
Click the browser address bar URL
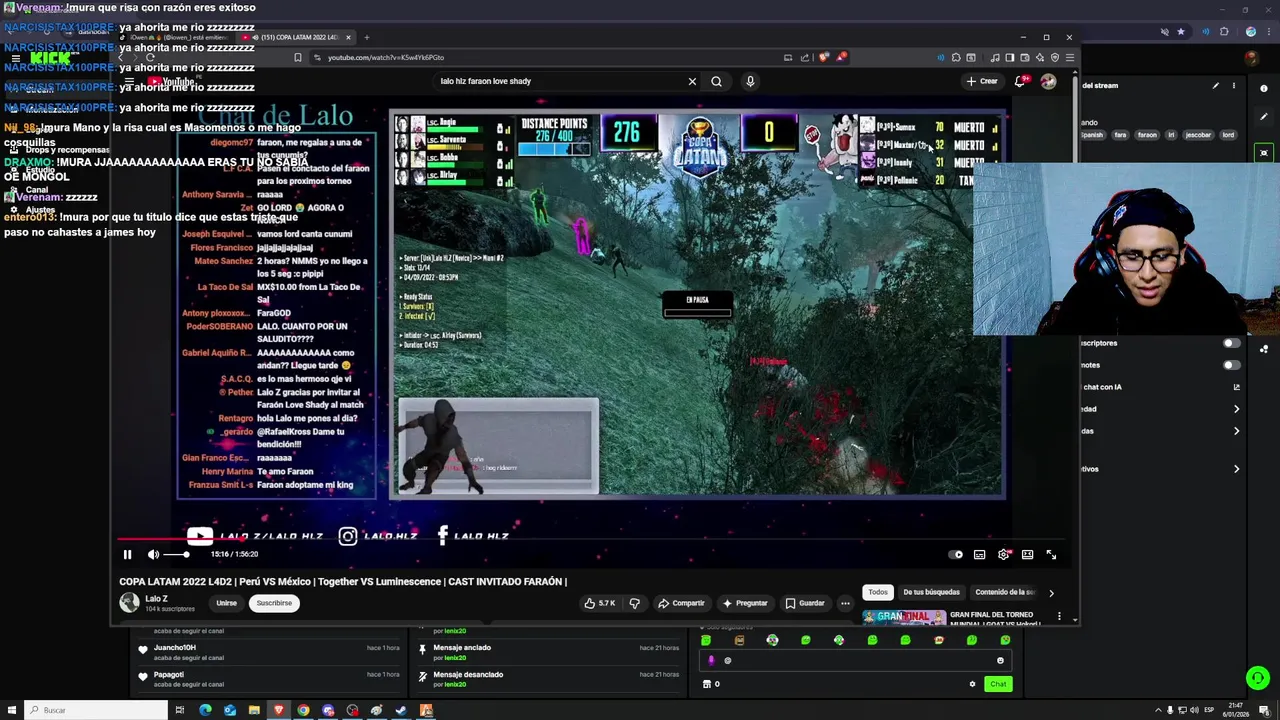(386, 57)
